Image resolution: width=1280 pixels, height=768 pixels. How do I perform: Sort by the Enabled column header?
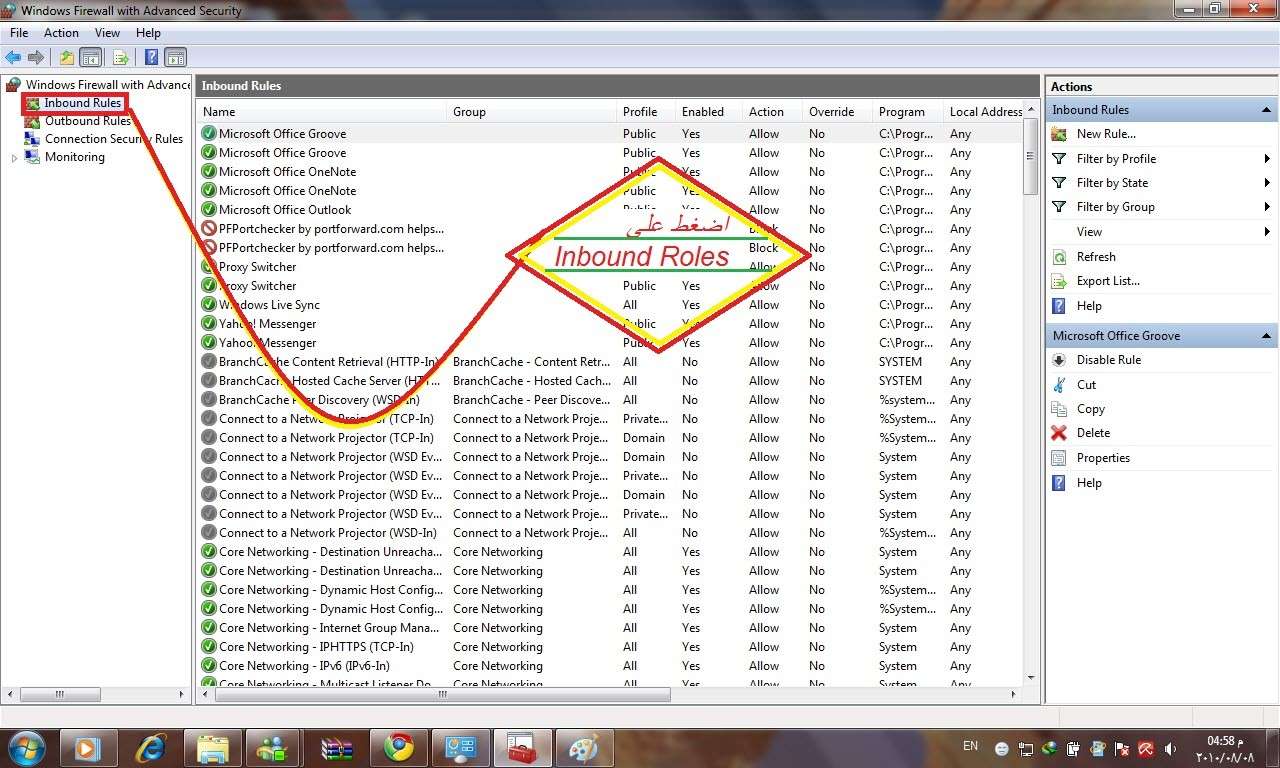pyautogui.click(x=709, y=112)
